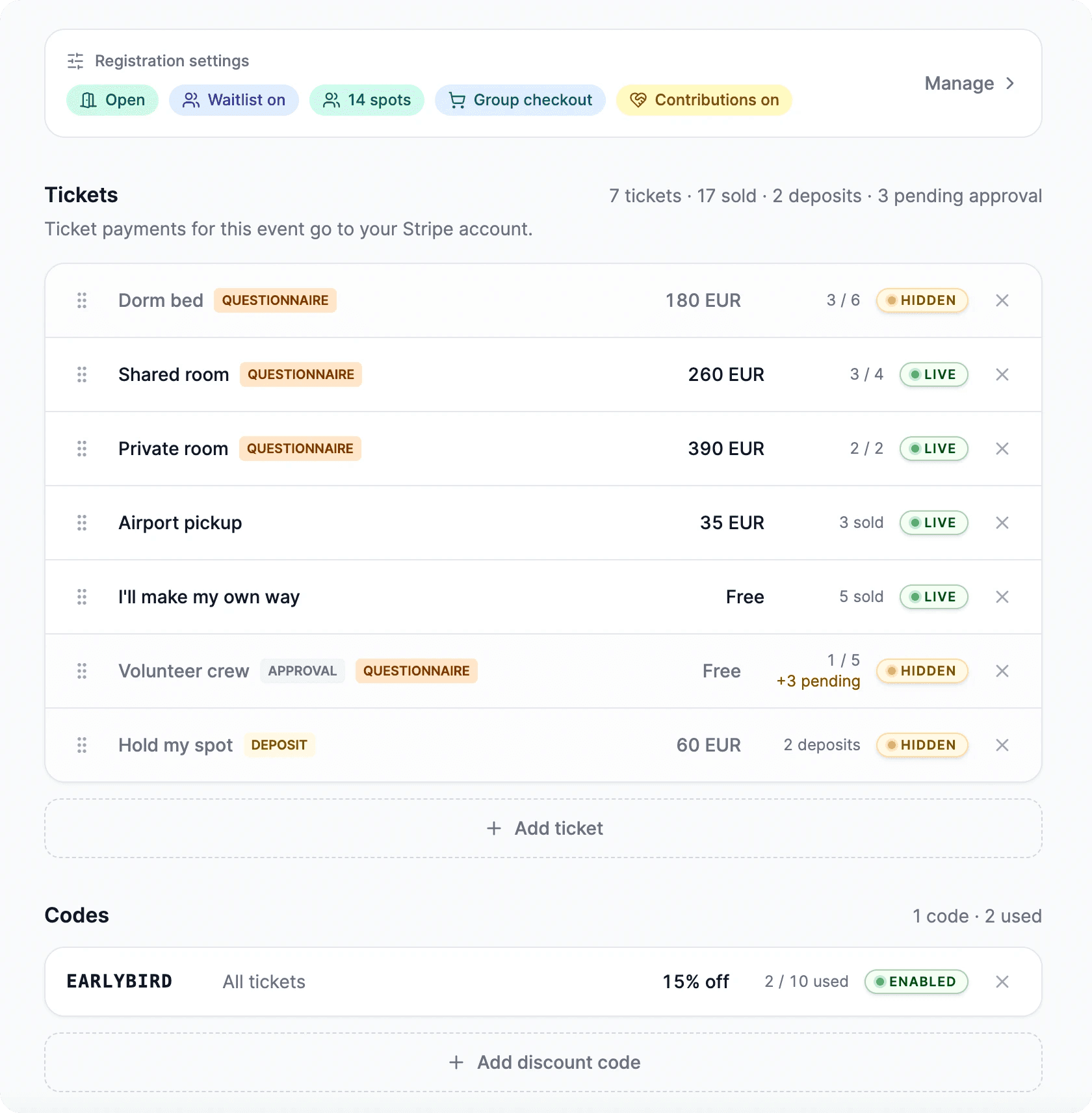Click the Shared room row drag handle
This screenshot has width=1092, height=1113.
point(82,374)
